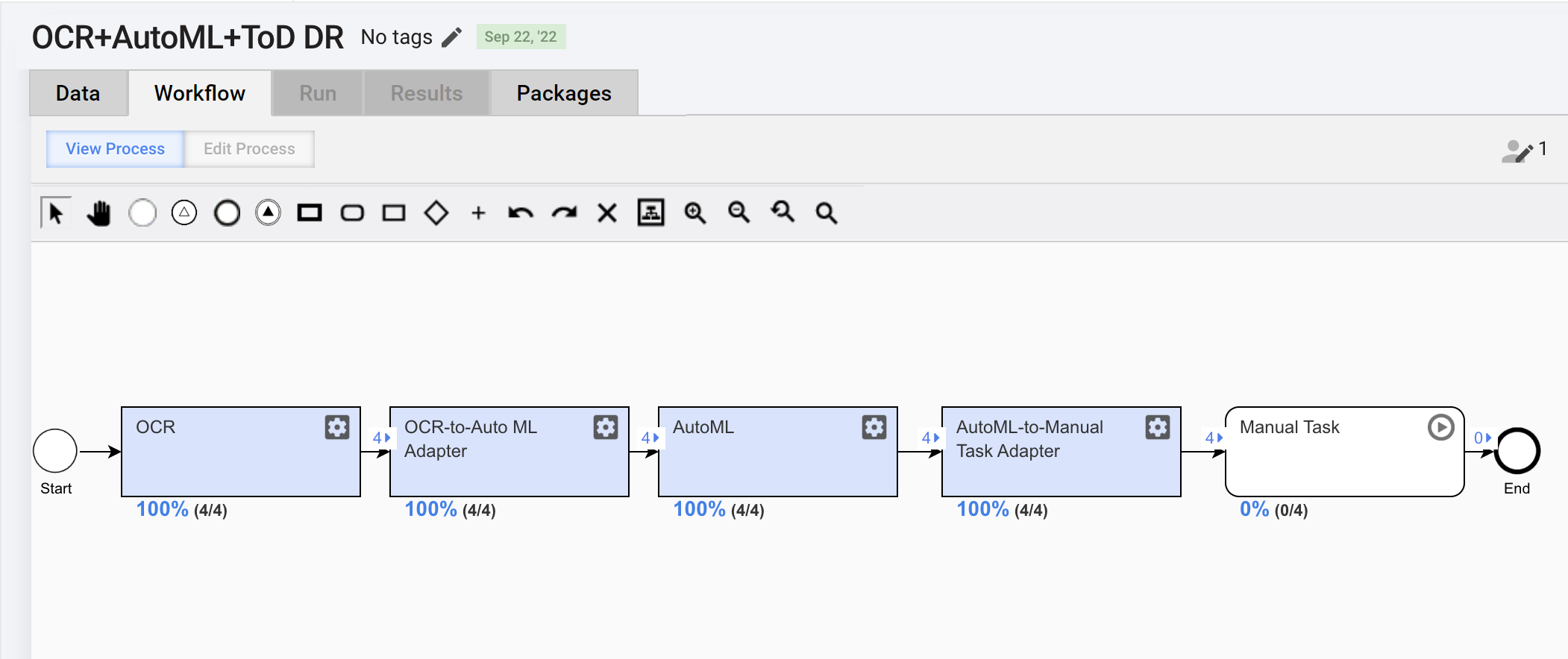
Task: Click the plain magnifier fit icon
Action: 827,213
